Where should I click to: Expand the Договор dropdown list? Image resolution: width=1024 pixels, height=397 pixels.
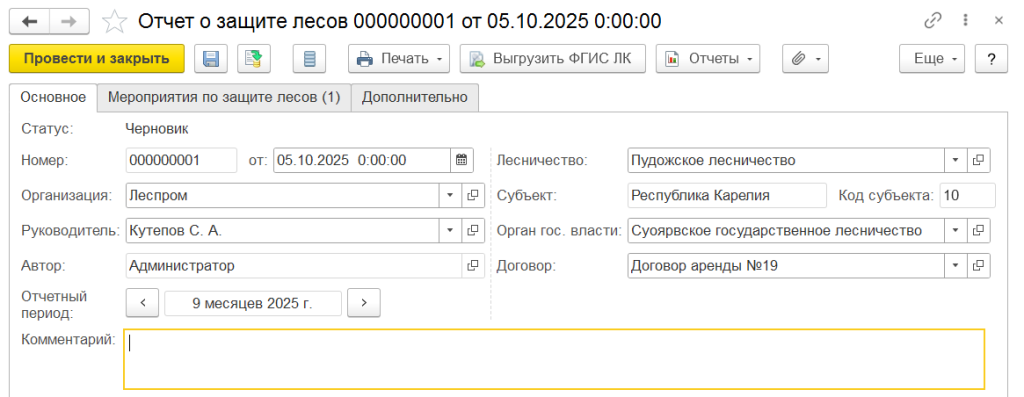(955, 266)
